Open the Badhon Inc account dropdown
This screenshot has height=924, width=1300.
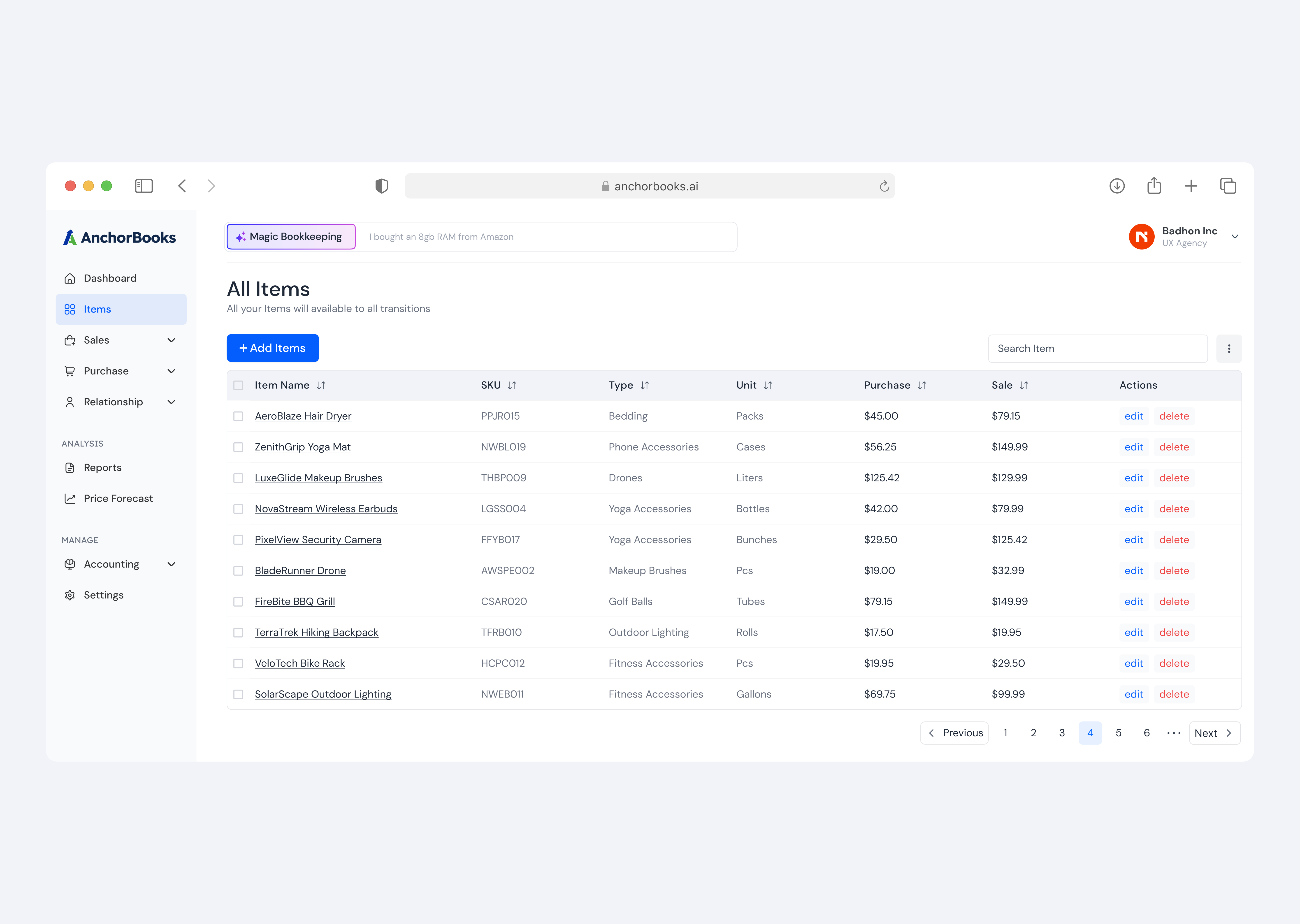pyautogui.click(x=1235, y=236)
